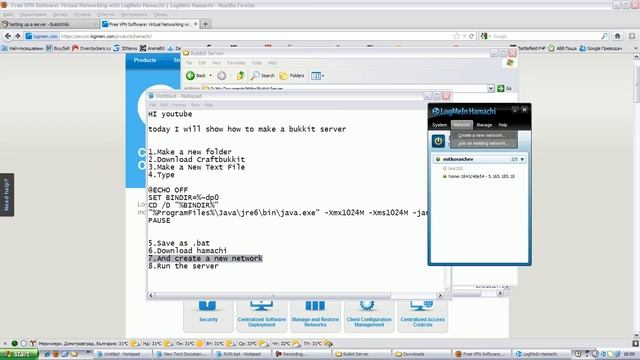Click the Client Configuration Management tile

[x=369, y=315]
